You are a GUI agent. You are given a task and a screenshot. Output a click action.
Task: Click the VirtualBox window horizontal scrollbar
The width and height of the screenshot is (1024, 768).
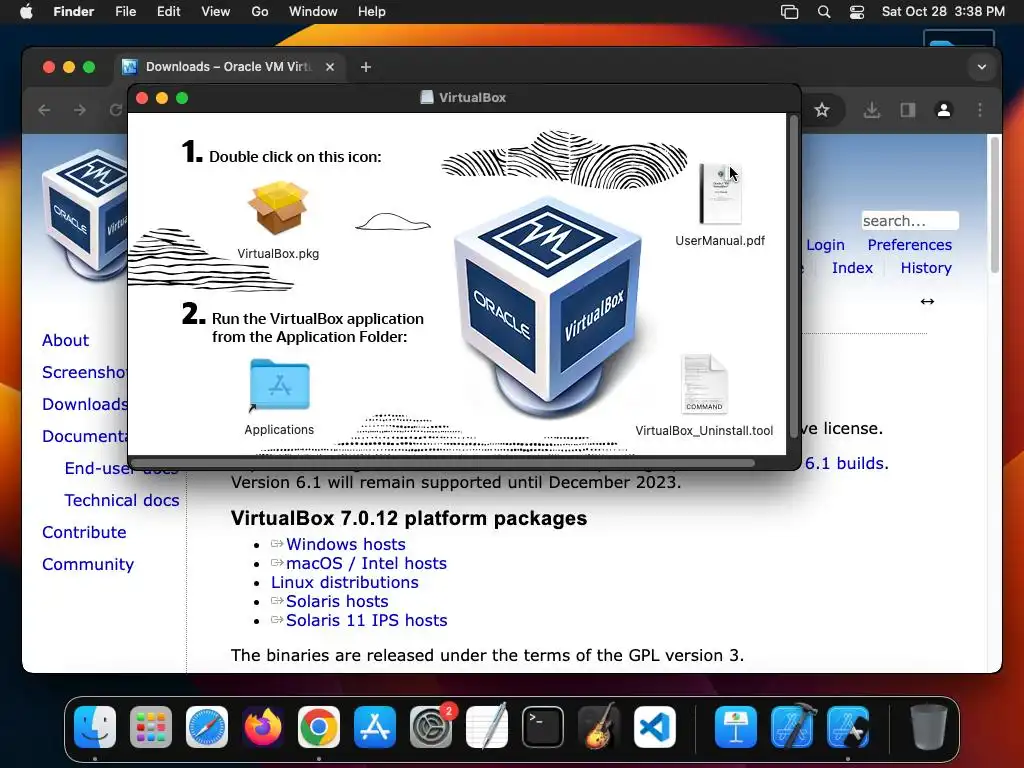(443, 462)
